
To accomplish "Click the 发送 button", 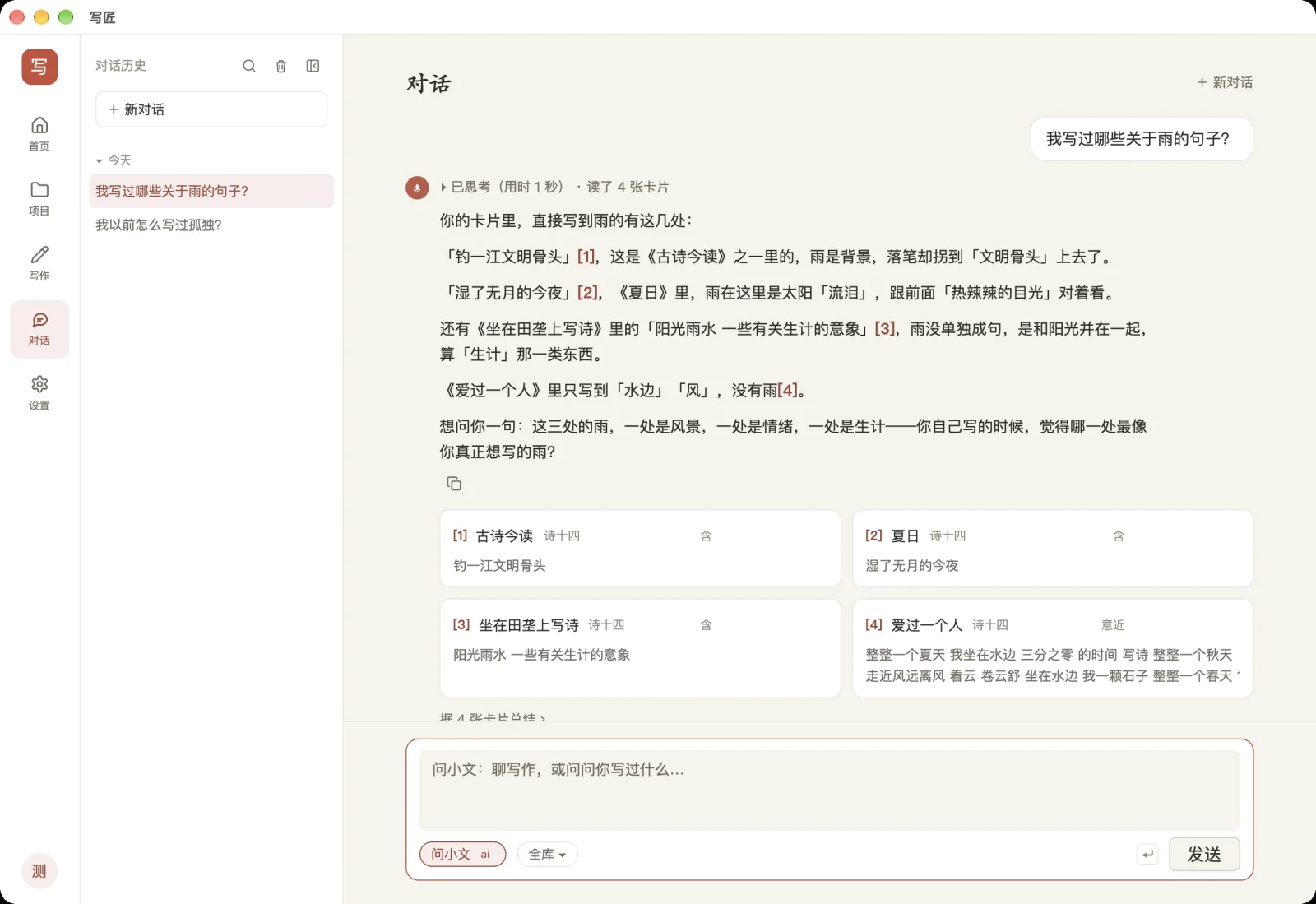I will point(1204,855).
